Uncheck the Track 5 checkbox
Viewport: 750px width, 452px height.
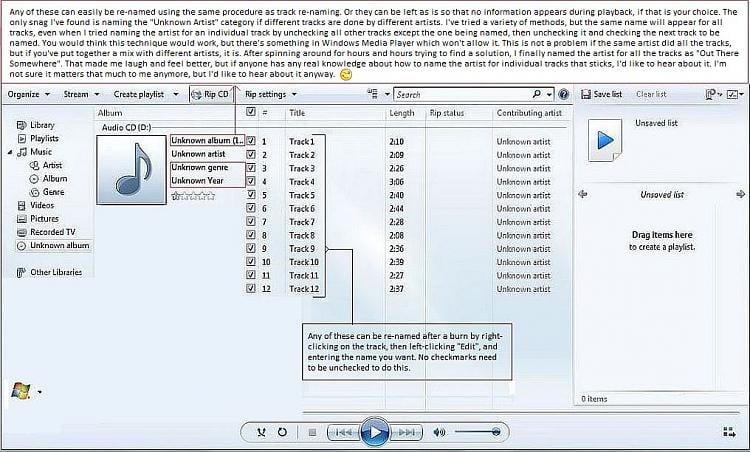[x=251, y=195]
